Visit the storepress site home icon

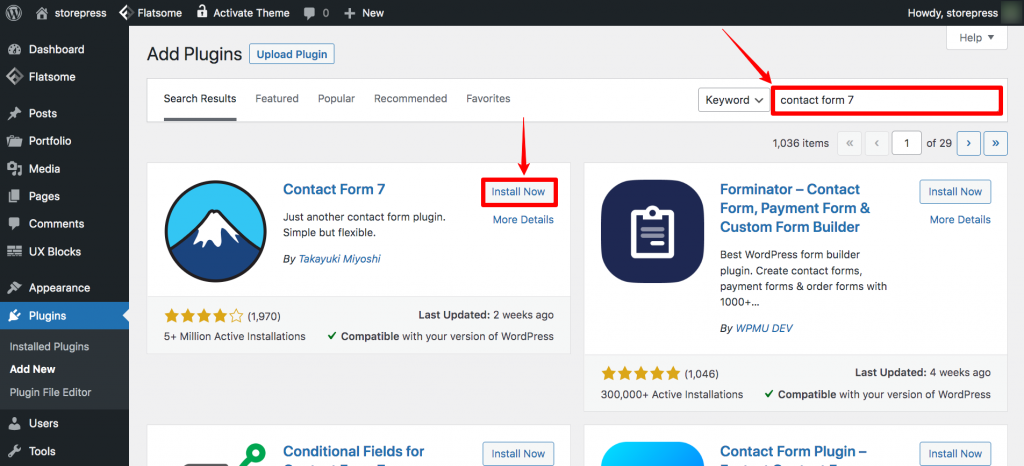pos(42,12)
